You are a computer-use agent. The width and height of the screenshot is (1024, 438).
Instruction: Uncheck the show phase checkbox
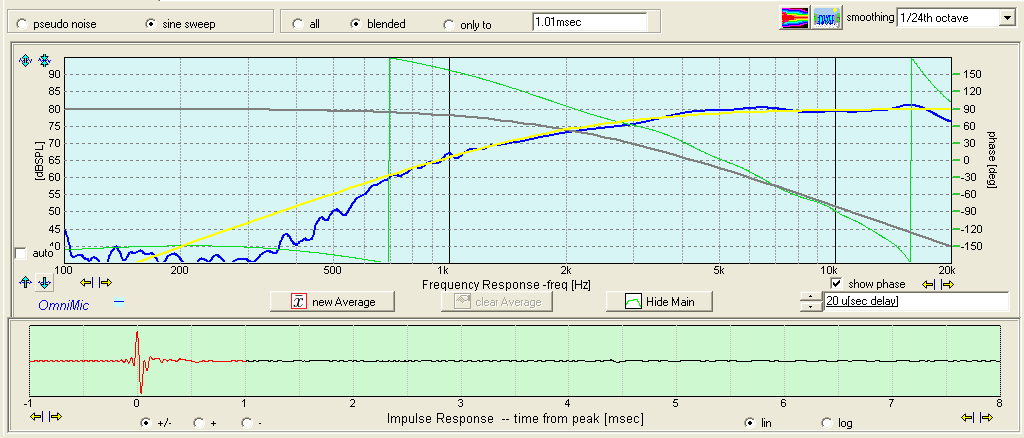[x=837, y=284]
